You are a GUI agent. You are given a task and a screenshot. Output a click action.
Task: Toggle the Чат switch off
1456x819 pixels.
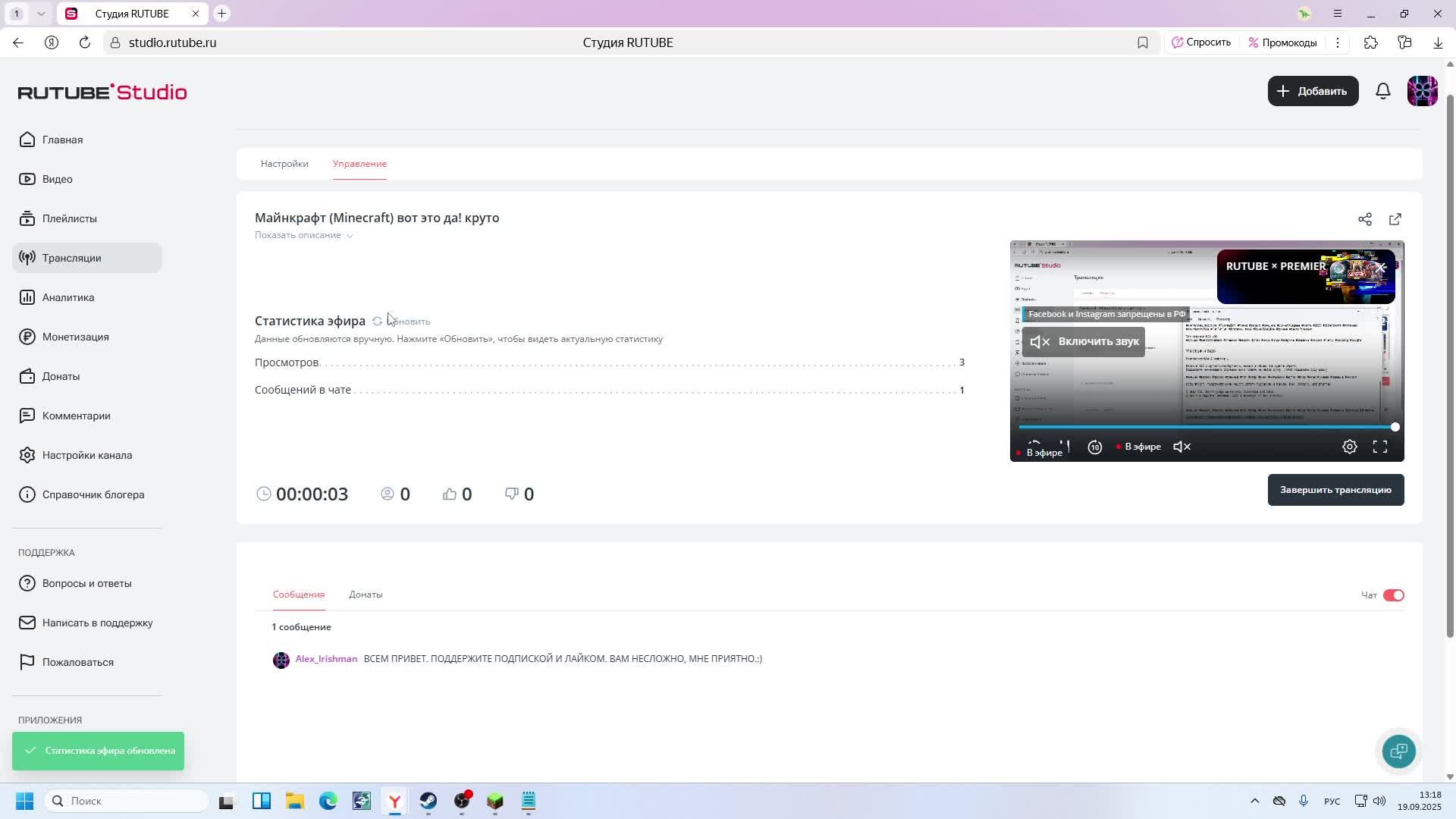(x=1394, y=595)
